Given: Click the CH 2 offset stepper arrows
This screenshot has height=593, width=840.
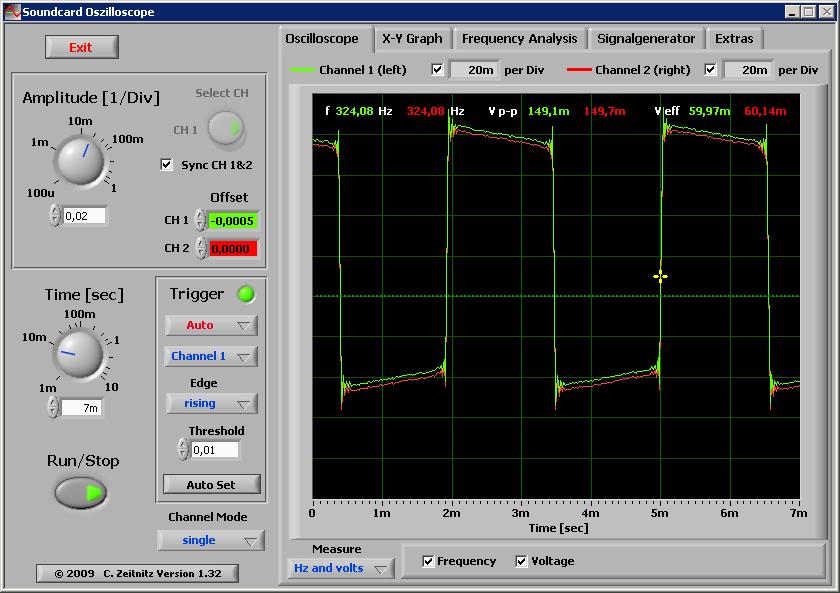Looking at the screenshot, I should [x=200, y=248].
